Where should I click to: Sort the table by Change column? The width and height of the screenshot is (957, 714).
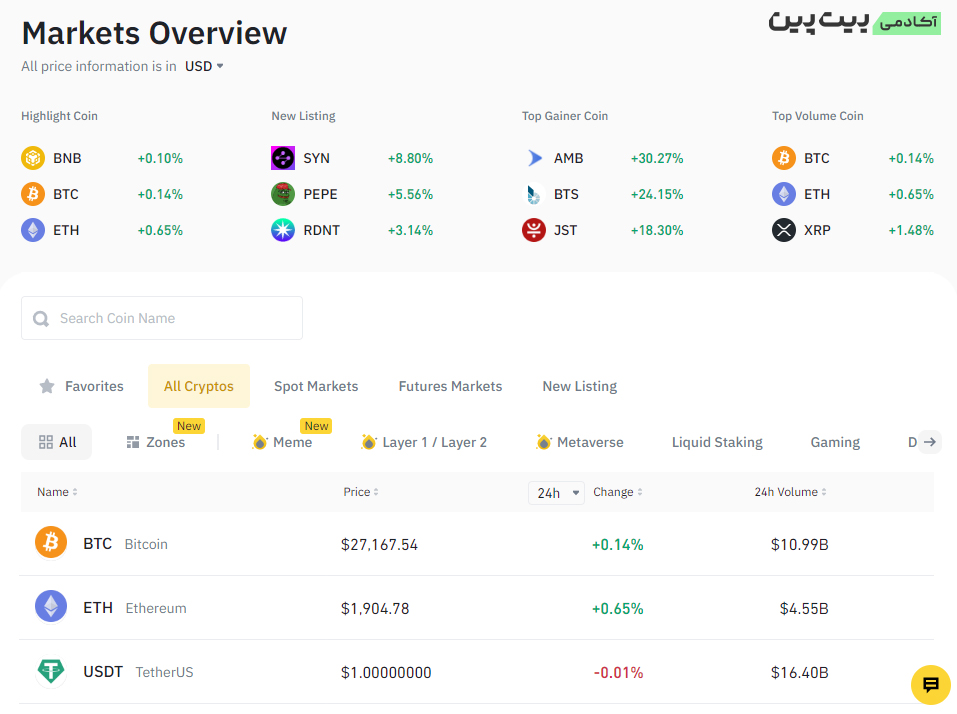[618, 492]
